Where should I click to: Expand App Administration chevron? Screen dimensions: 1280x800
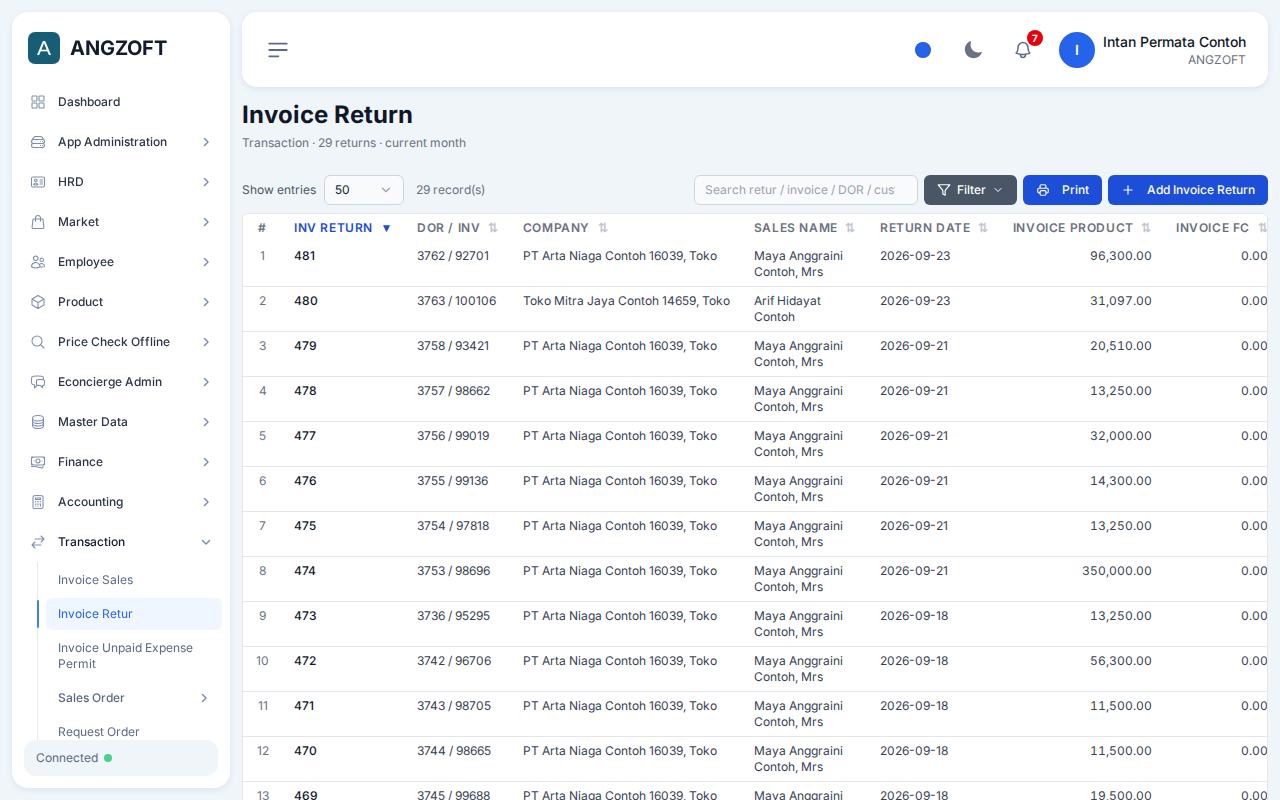(206, 142)
